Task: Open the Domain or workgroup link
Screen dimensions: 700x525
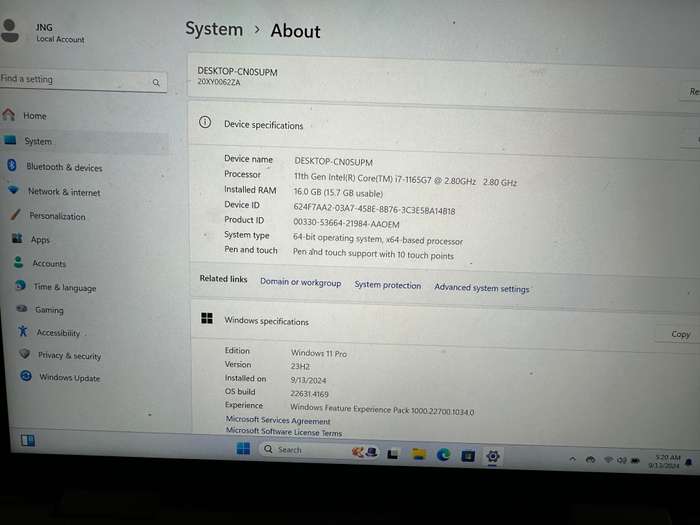Action: click(300, 283)
